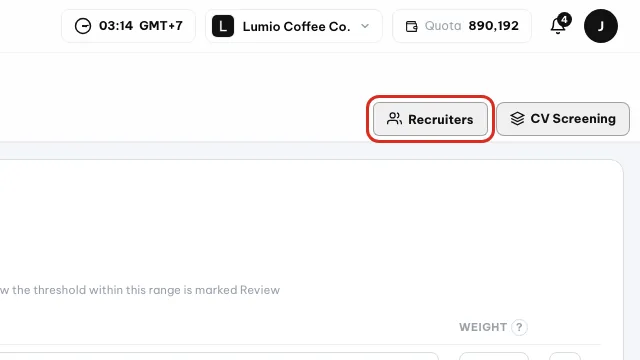Viewport: 640px width, 360px height.
Task: Open the Recruiters page
Action: 430,119
